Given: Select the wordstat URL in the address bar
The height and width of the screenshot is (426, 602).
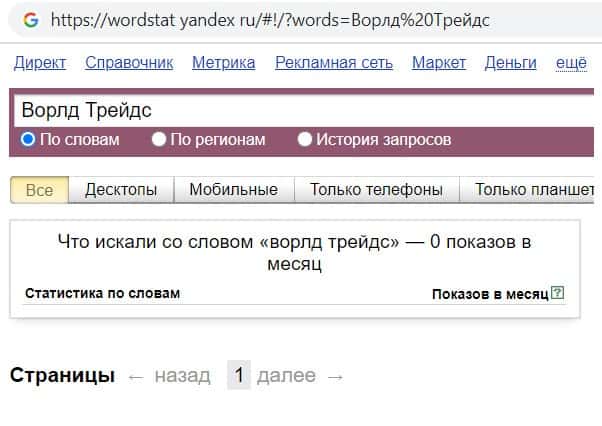Looking at the screenshot, I should [270, 20].
